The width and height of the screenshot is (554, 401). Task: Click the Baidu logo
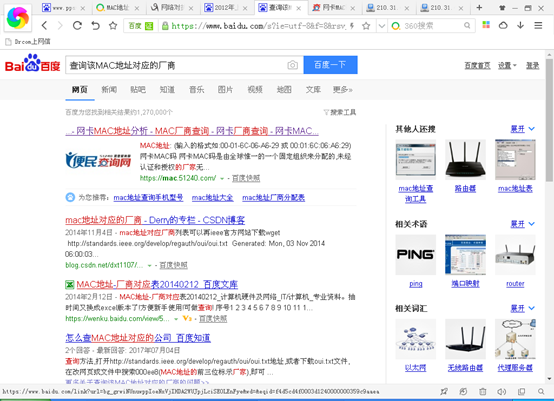(x=33, y=64)
